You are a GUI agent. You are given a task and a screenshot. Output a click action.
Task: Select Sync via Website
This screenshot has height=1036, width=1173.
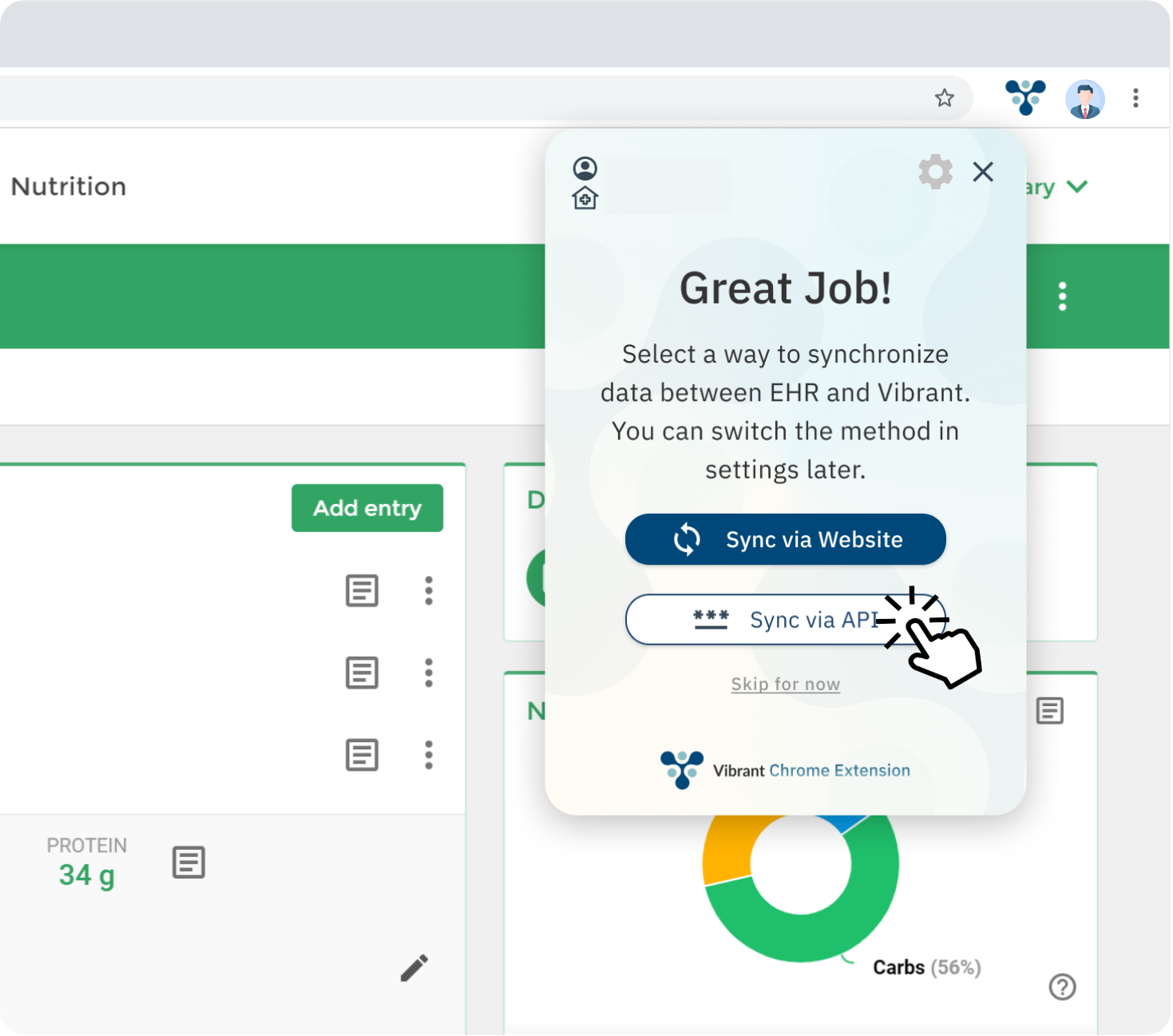tap(785, 539)
